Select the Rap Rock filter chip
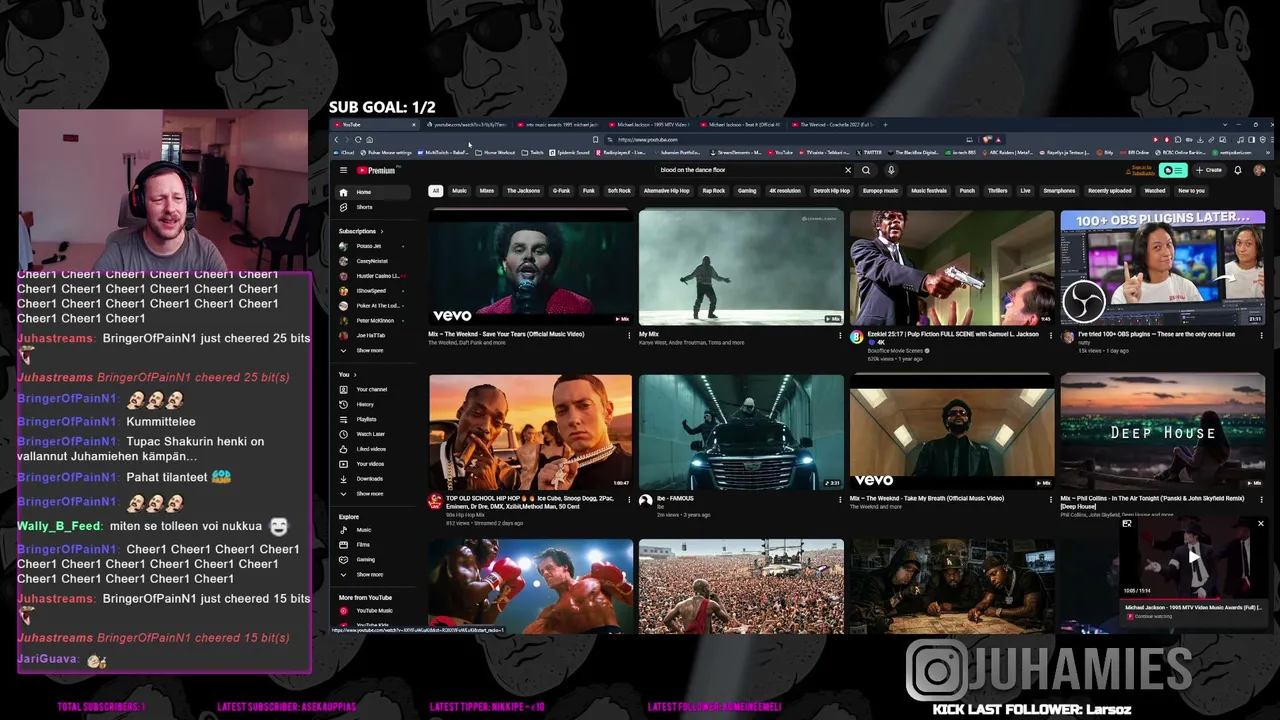The height and width of the screenshot is (720, 1280). point(714,191)
